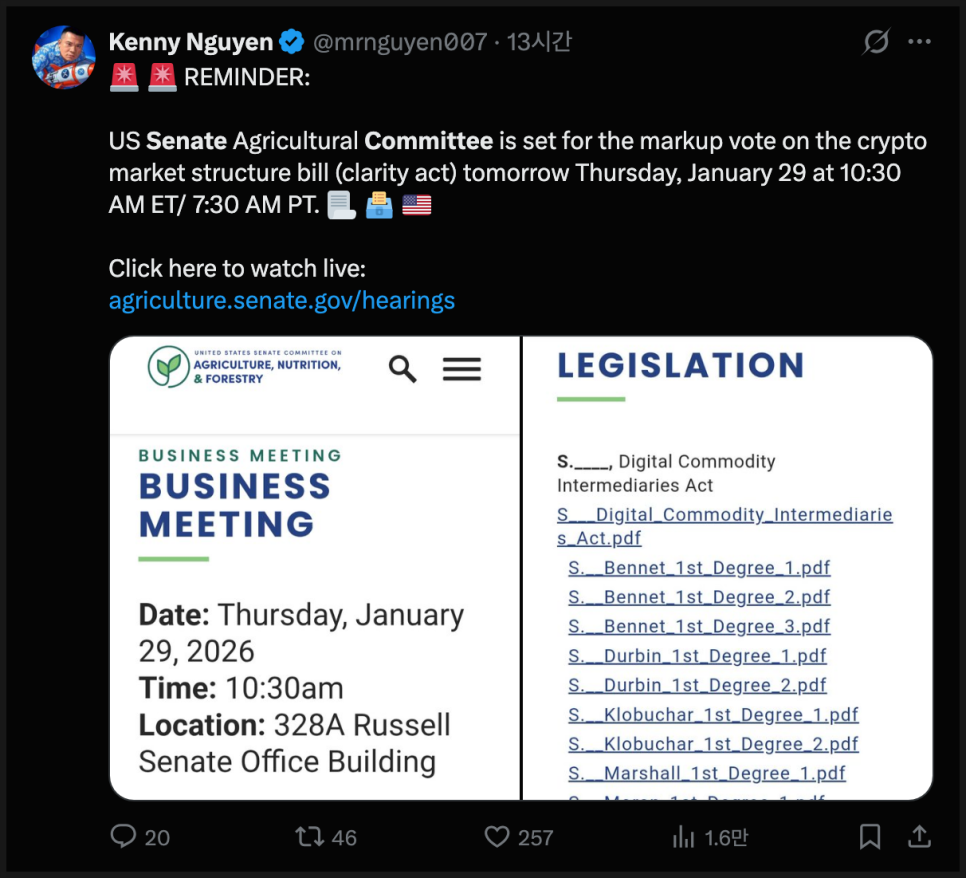
Task: Repost this tweet using retweet icon
Action: point(310,836)
